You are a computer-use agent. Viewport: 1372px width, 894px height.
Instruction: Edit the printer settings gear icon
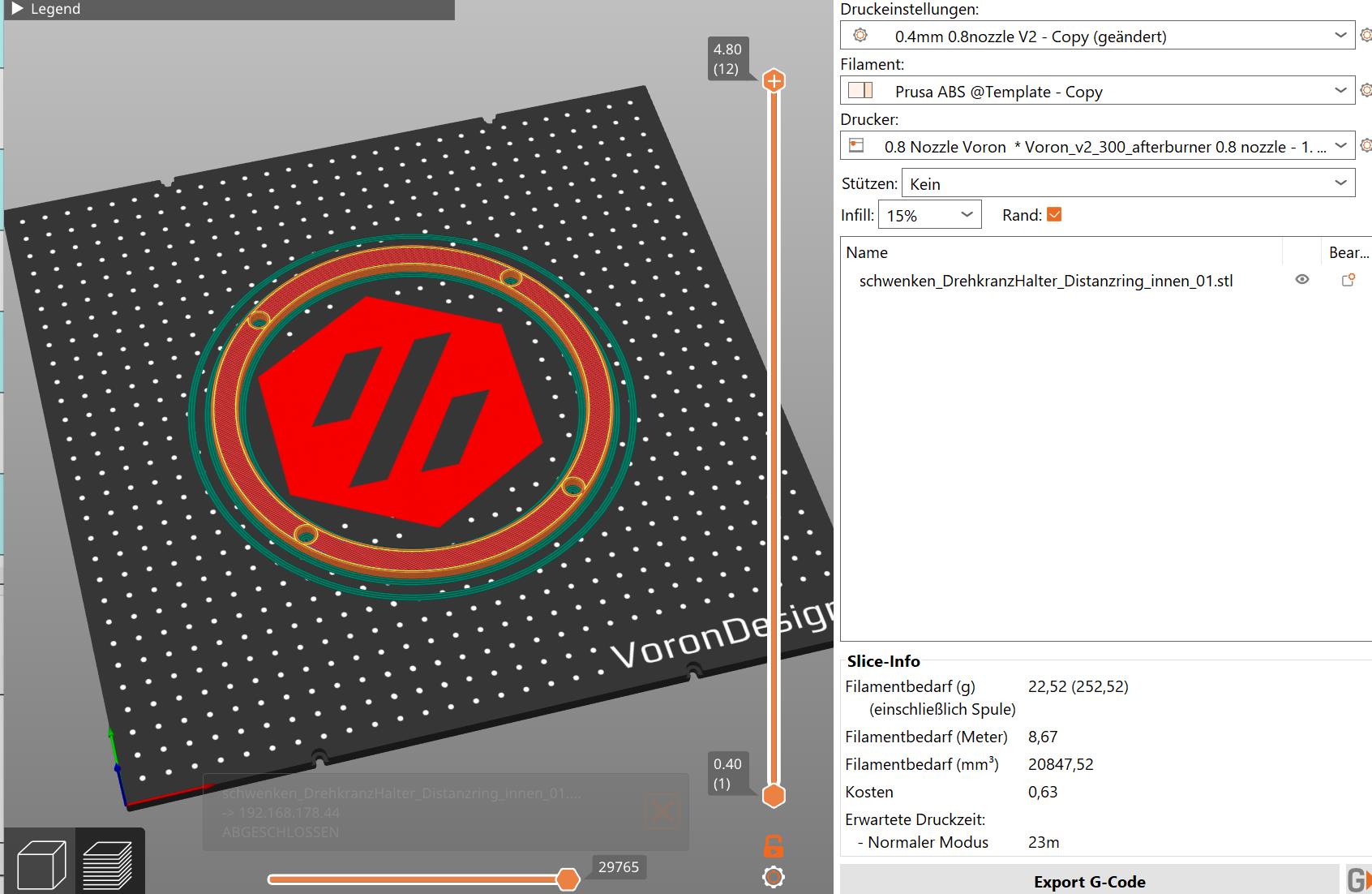click(1366, 145)
